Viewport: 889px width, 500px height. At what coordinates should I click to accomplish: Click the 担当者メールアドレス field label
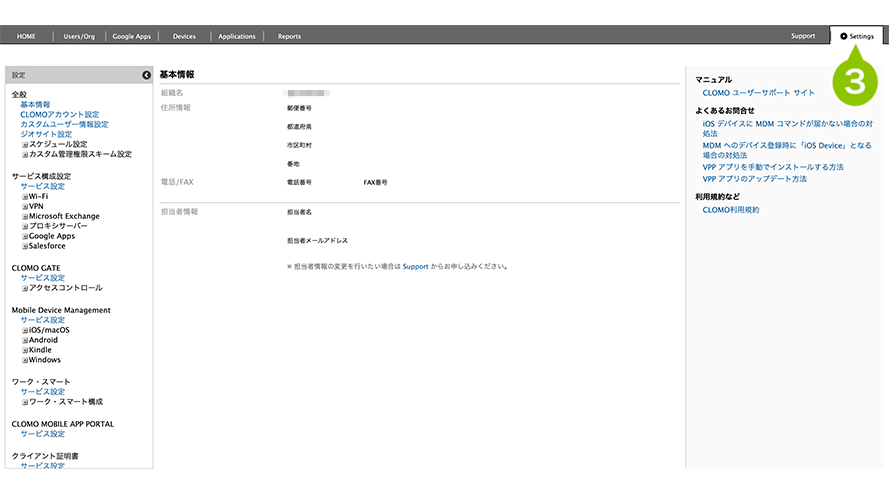[317, 241]
